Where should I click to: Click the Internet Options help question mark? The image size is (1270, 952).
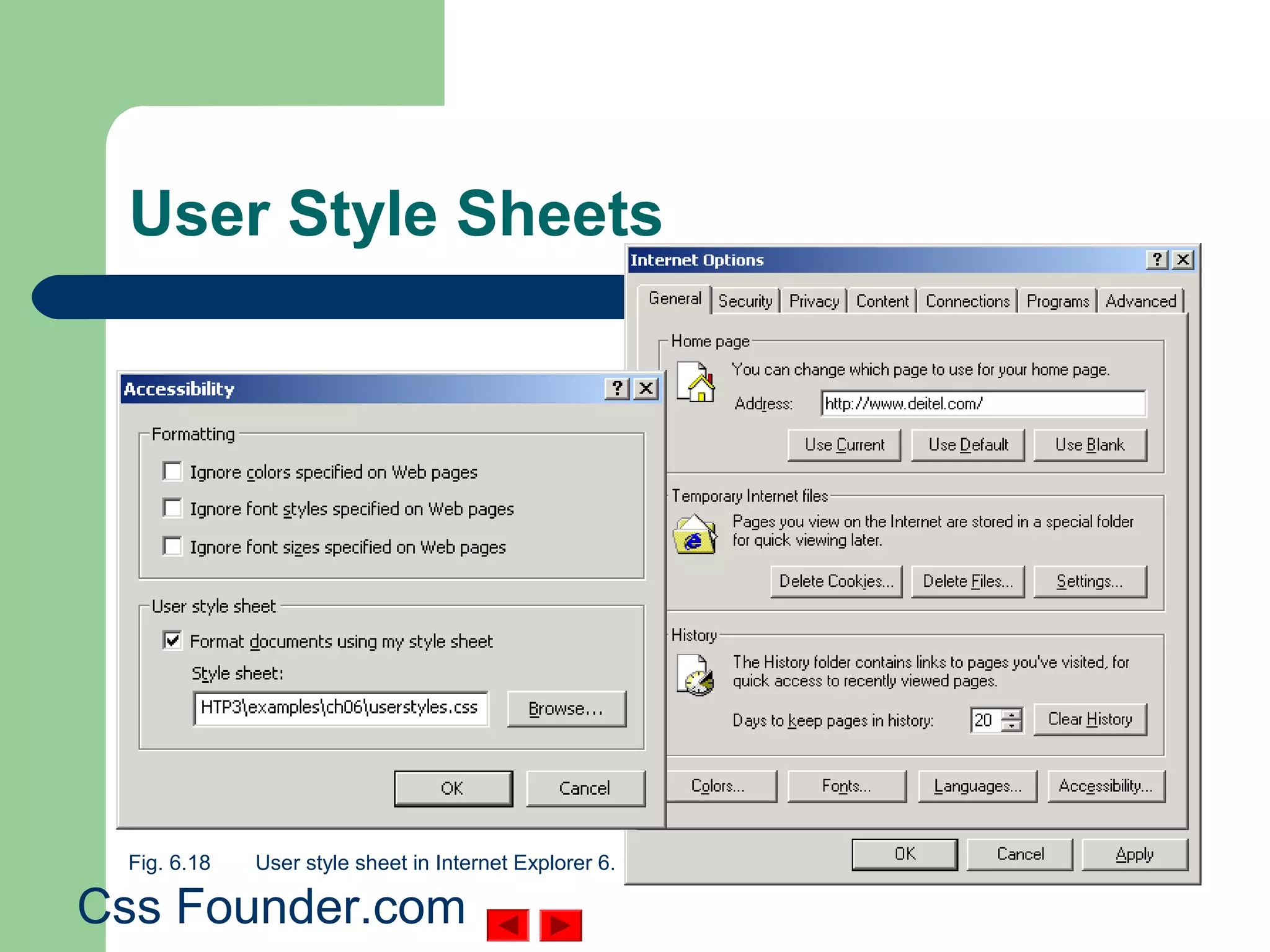point(1157,259)
